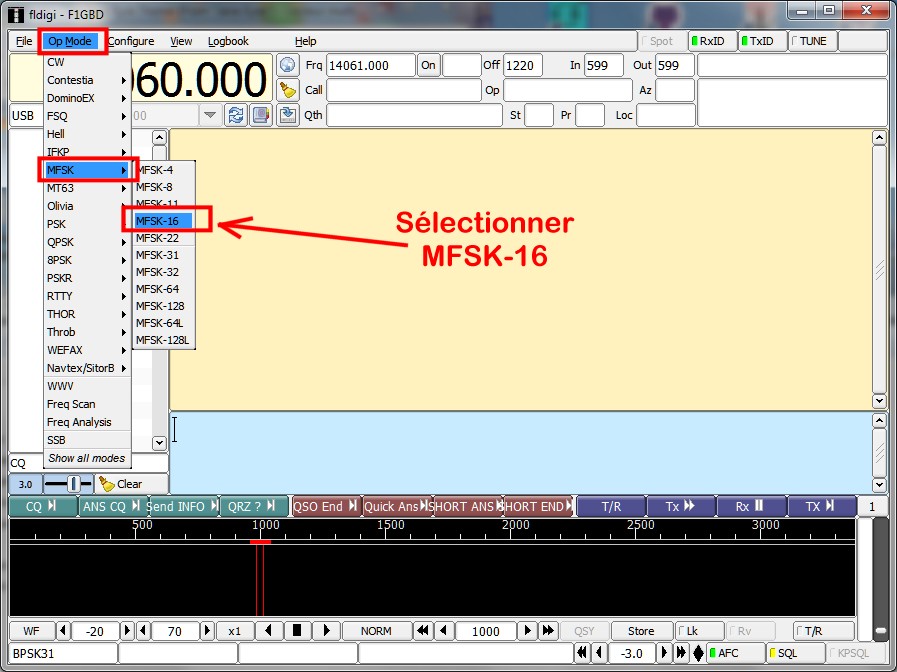Move waterfall view left with arrow
This screenshot has height=672, width=897.
[268, 630]
